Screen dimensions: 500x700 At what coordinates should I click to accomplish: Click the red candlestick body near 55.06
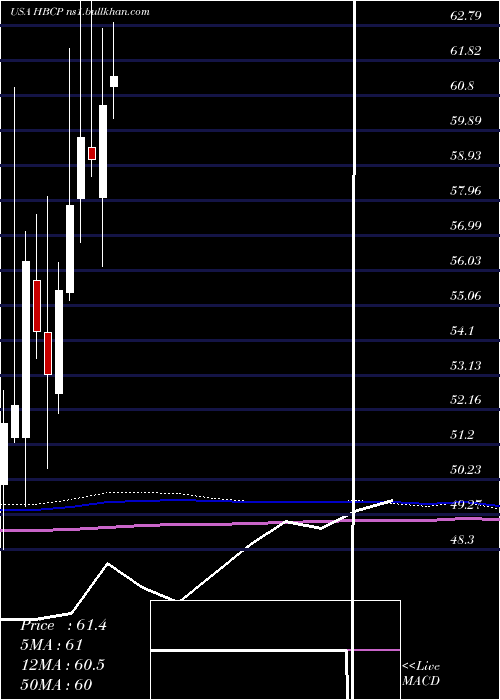pyautogui.click(x=37, y=306)
